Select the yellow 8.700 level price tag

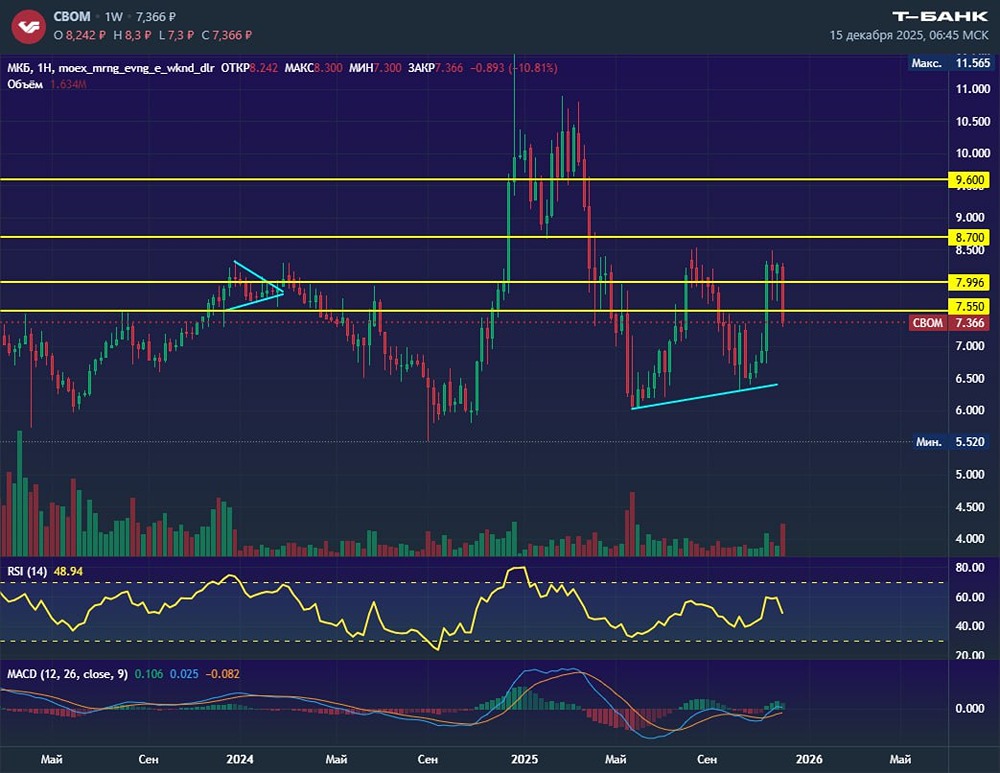[969, 237]
